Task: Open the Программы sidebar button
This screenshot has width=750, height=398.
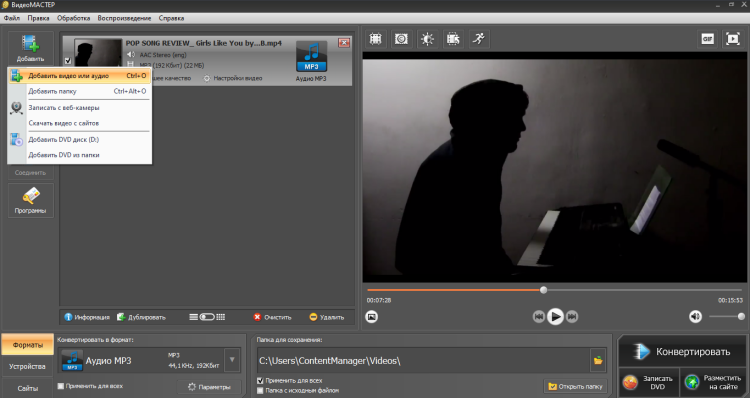Action: [x=30, y=200]
